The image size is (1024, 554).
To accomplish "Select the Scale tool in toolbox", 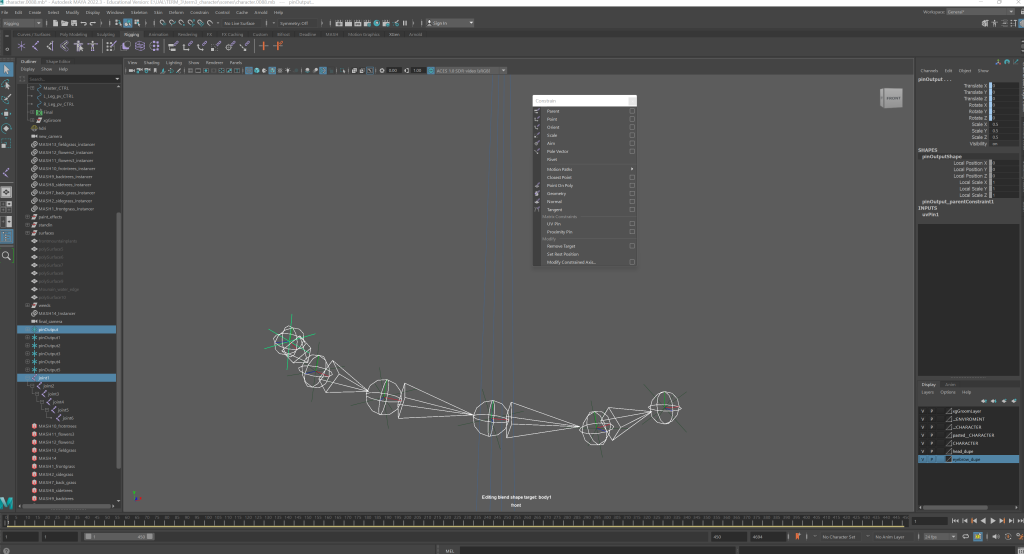I will click(x=7, y=143).
